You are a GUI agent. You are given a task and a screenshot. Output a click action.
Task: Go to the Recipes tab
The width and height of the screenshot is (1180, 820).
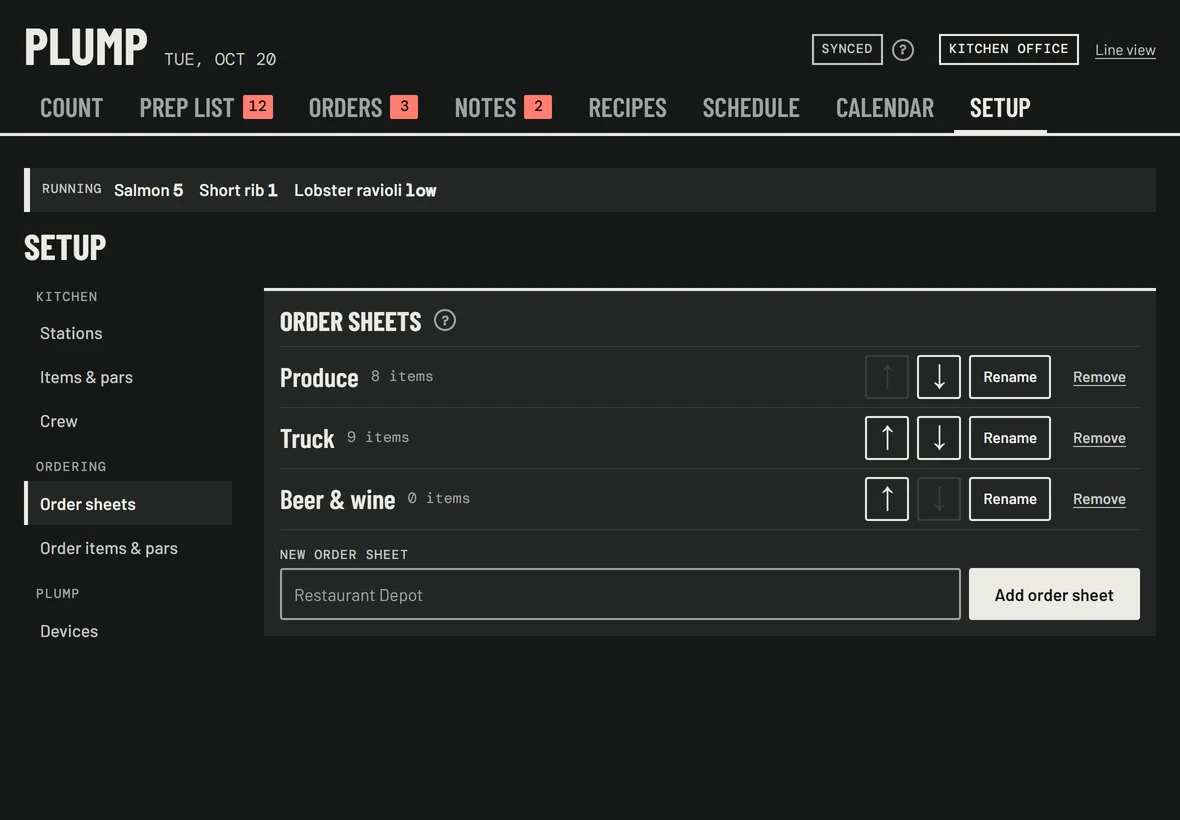coord(628,108)
